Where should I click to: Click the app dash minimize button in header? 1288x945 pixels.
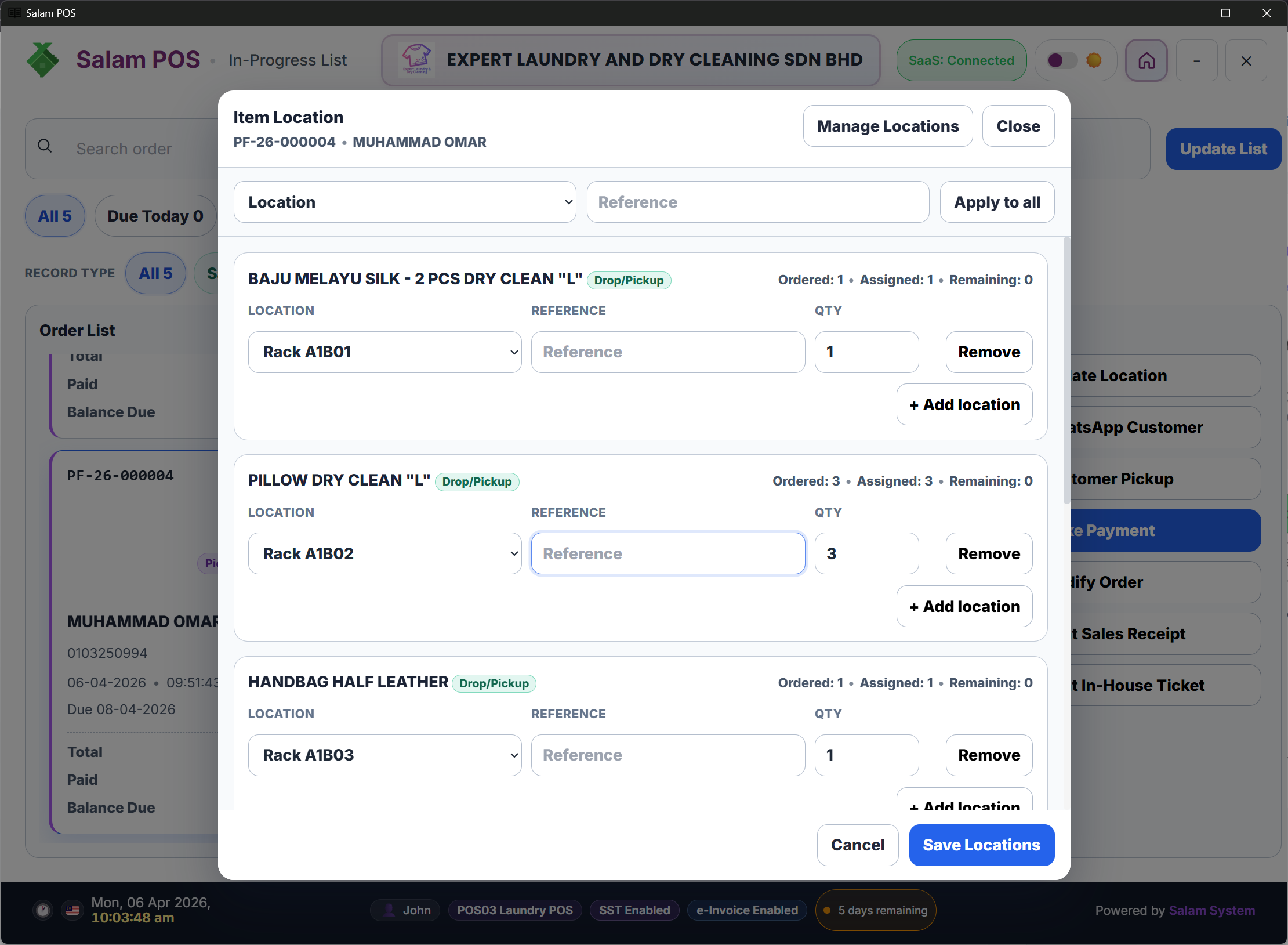1196,60
